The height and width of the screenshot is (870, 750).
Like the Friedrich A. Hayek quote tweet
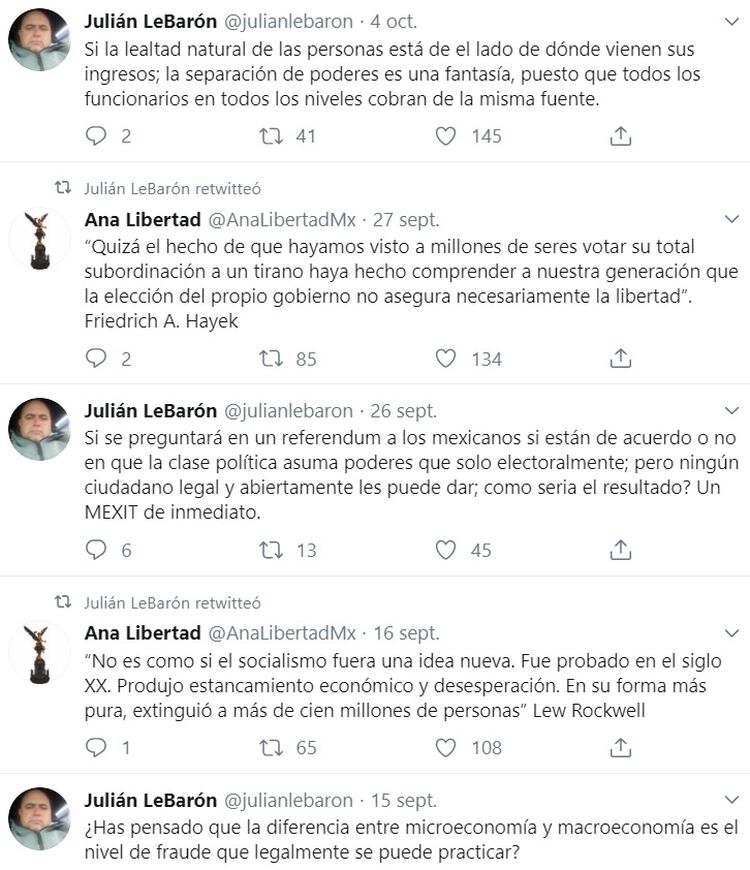tap(446, 358)
